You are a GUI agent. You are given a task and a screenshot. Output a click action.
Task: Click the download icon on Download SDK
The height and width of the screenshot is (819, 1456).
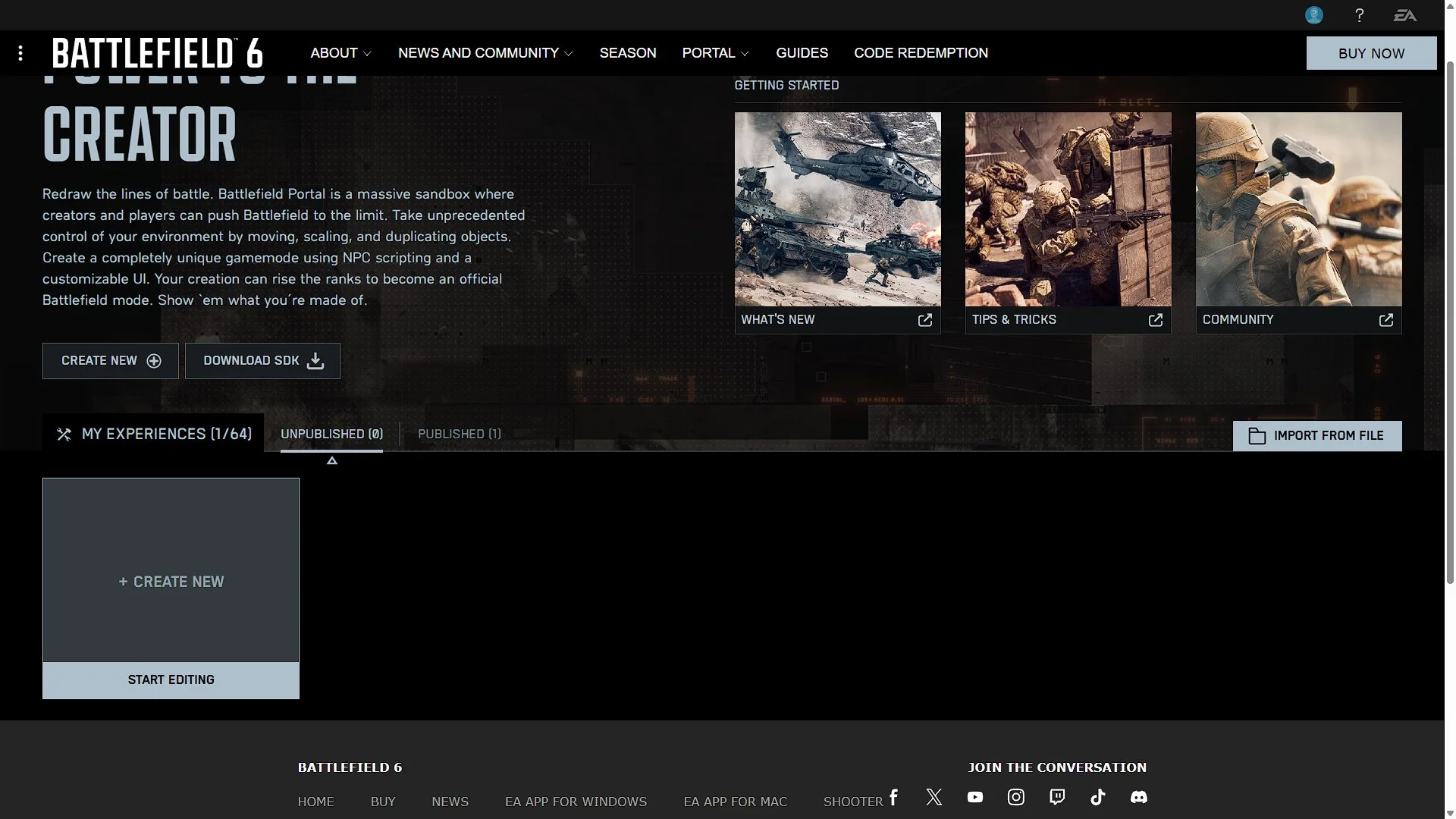(315, 361)
